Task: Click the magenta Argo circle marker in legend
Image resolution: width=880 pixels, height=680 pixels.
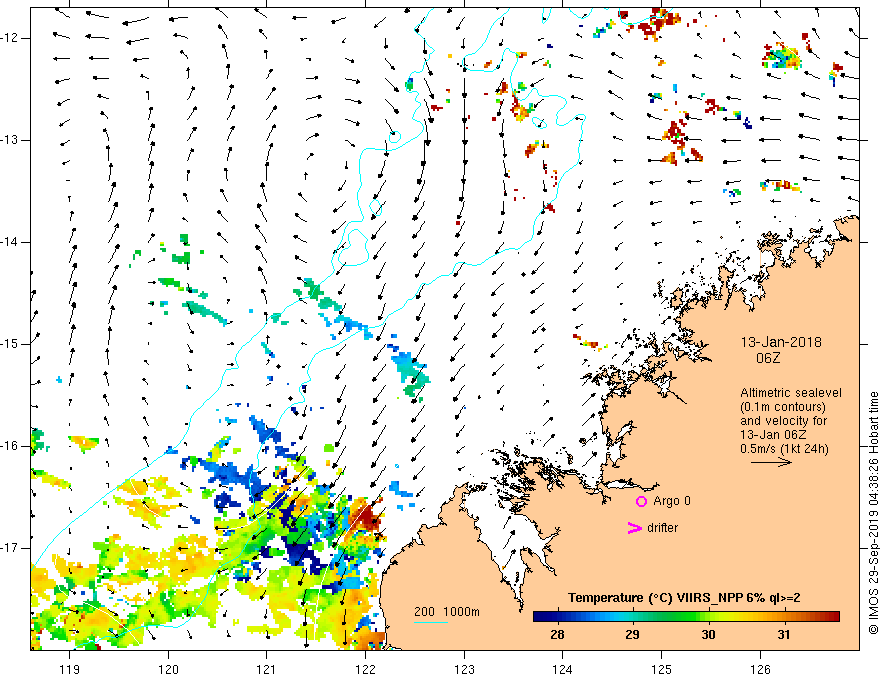Action: coord(641,501)
